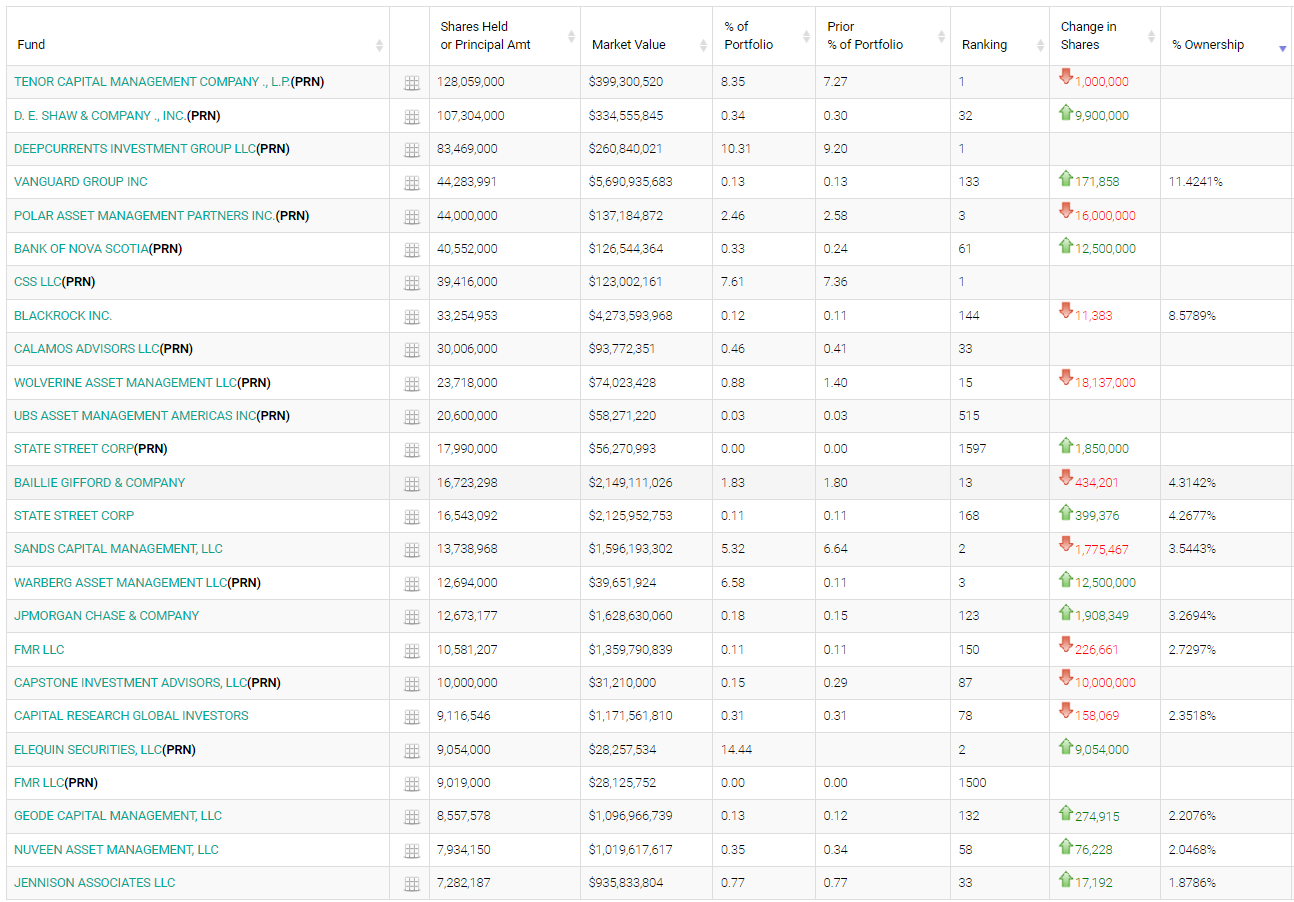
Task: Click green up arrow beside 9,900,000 change
Action: click(x=1066, y=112)
